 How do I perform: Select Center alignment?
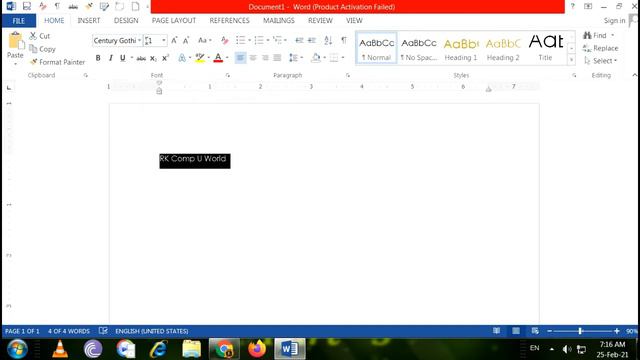(x=253, y=58)
